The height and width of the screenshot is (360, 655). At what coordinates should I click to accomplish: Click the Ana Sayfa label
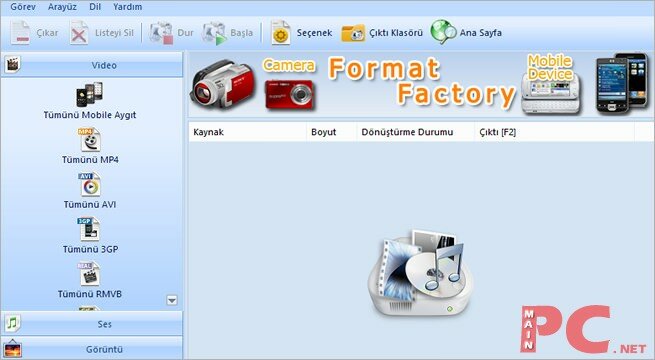[x=480, y=33]
